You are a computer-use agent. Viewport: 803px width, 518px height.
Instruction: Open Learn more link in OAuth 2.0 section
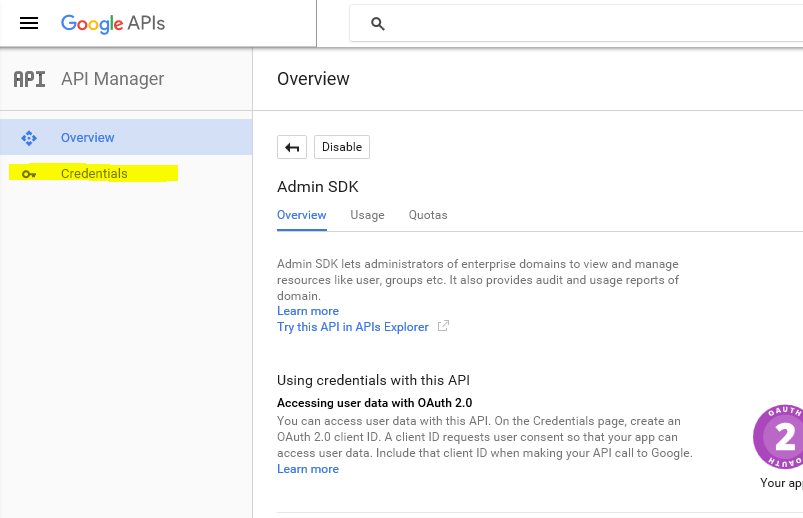[308, 469]
